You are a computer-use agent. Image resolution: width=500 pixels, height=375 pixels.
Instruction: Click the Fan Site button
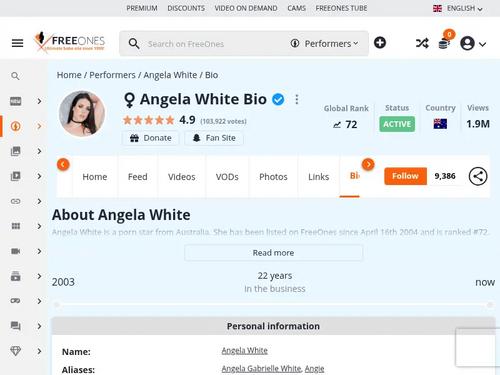214,138
